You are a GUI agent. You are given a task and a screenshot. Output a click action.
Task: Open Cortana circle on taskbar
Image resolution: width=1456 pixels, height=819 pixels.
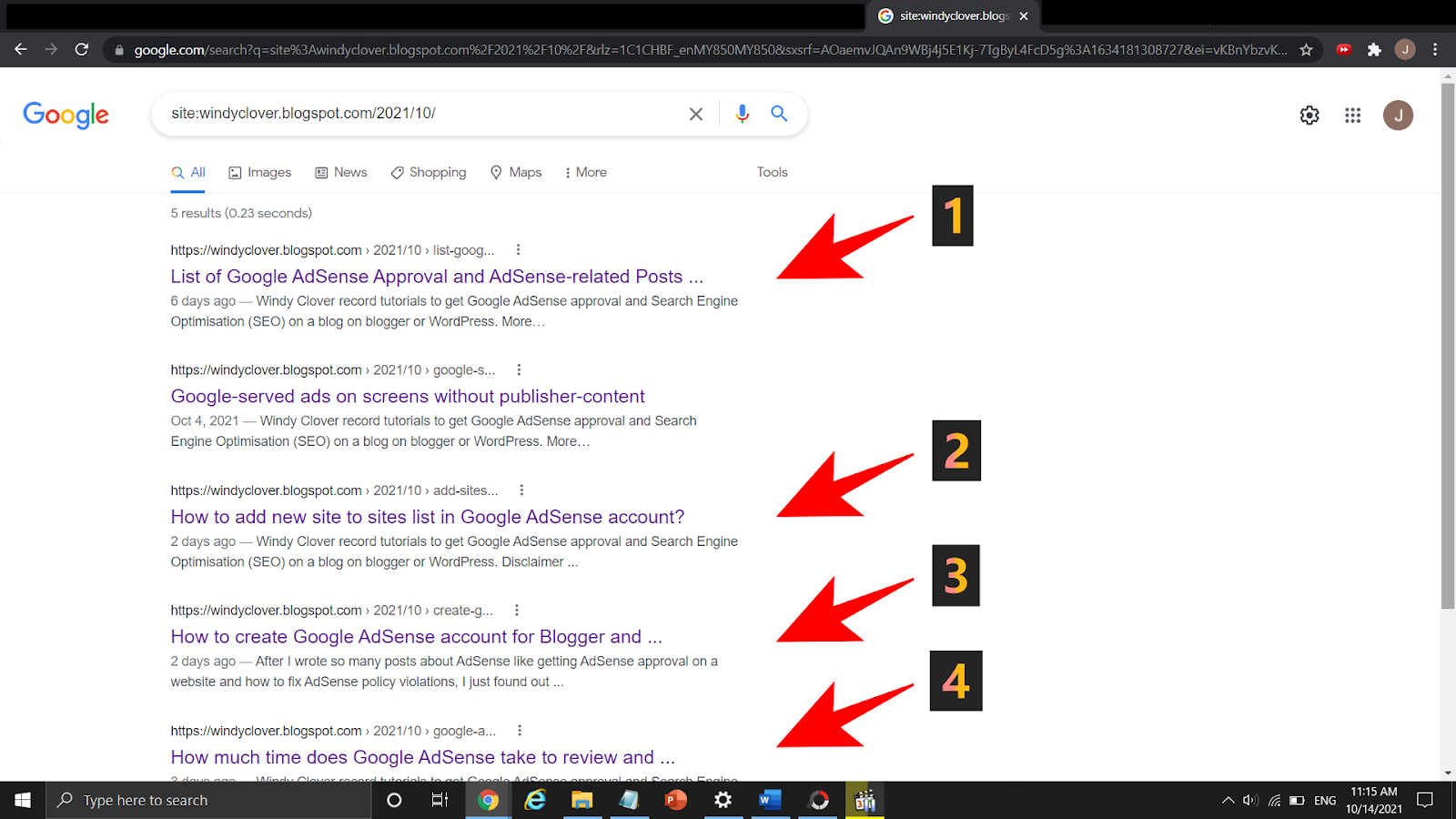click(394, 800)
